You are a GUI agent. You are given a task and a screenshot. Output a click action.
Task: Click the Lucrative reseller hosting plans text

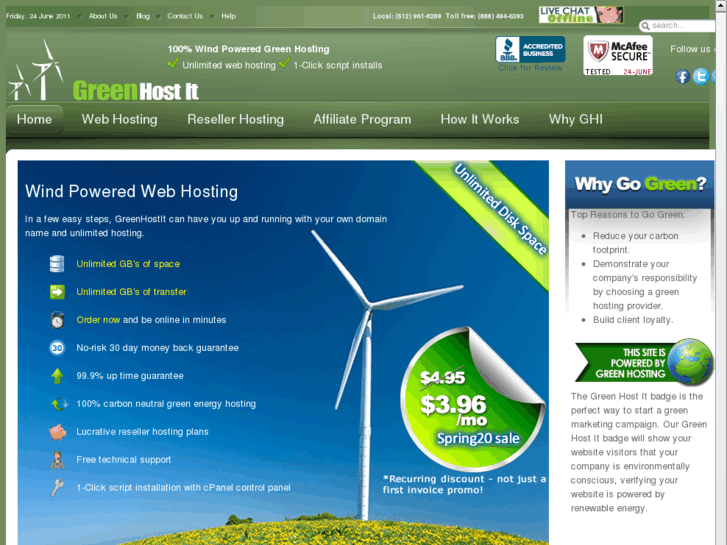pyautogui.click(x=142, y=432)
